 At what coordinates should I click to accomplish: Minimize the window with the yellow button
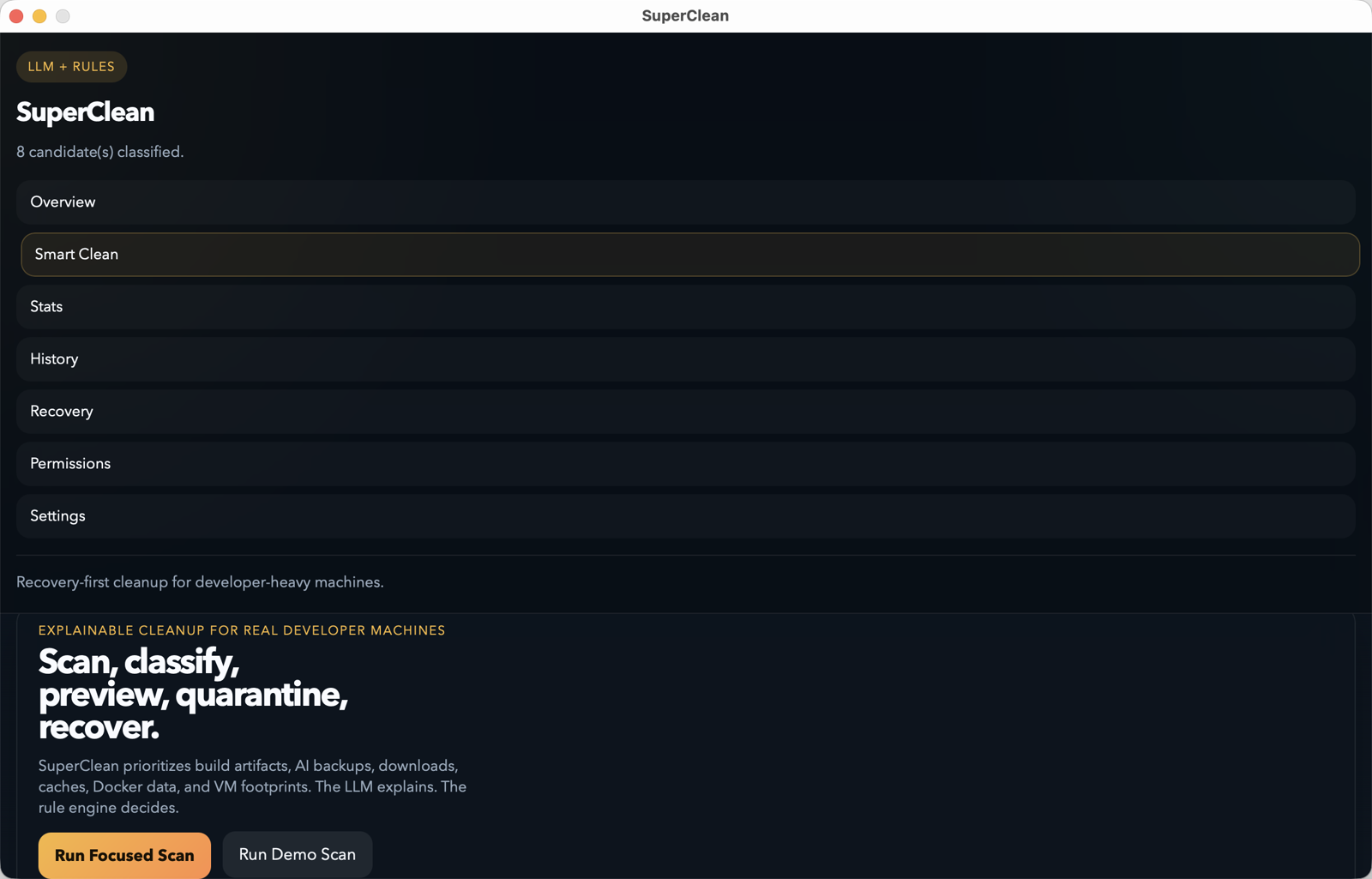[39, 16]
